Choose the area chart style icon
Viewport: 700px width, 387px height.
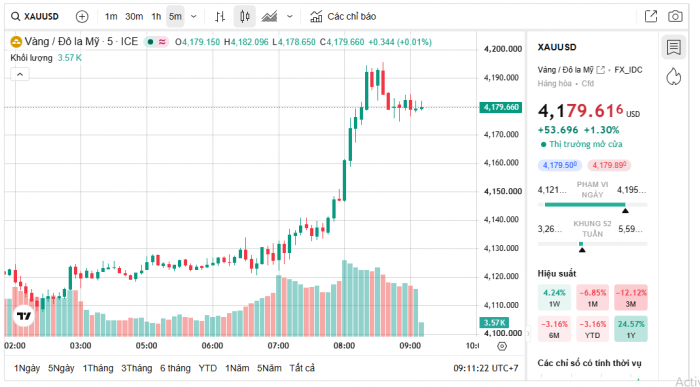pyautogui.click(x=269, y=17)
